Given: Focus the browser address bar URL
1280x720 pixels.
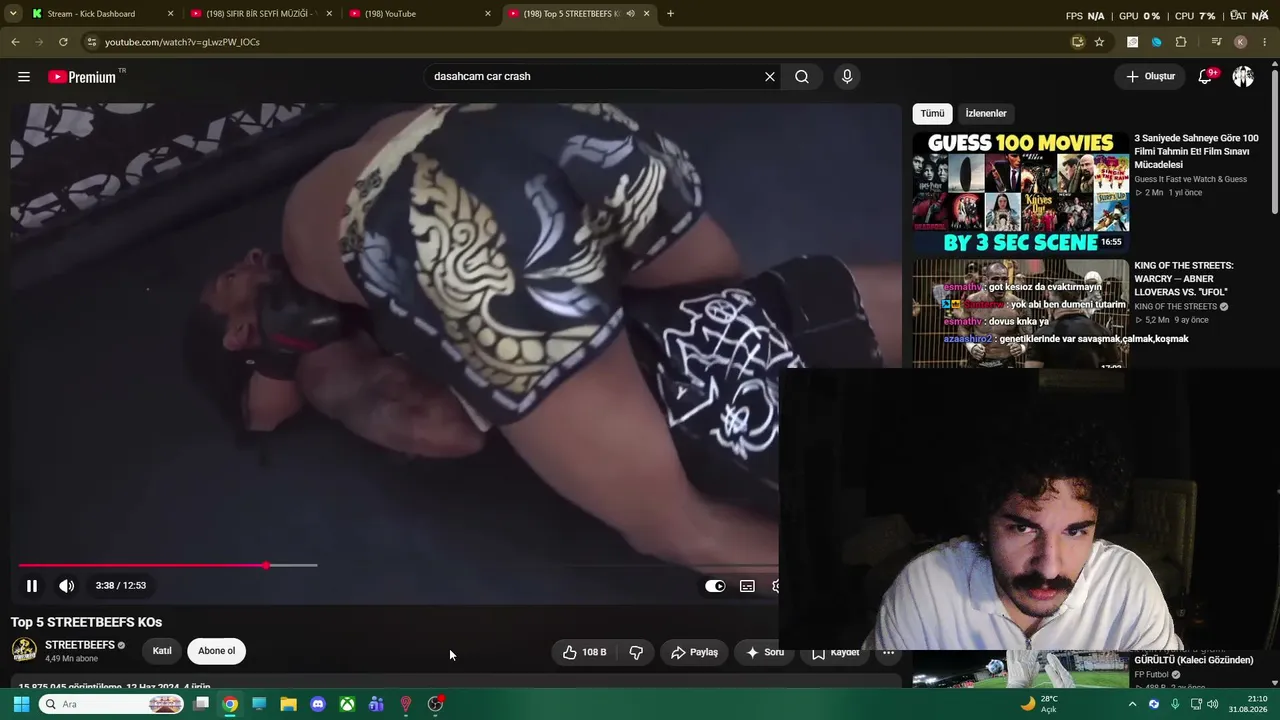Looking at the screenshot, I should point(182,42).
